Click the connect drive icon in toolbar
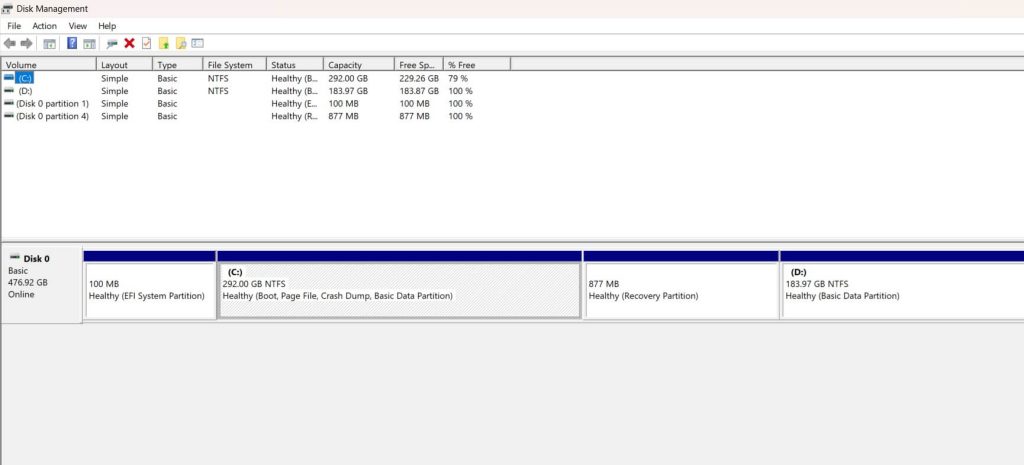Screen dimensions: 1024x465 point(112,44)
